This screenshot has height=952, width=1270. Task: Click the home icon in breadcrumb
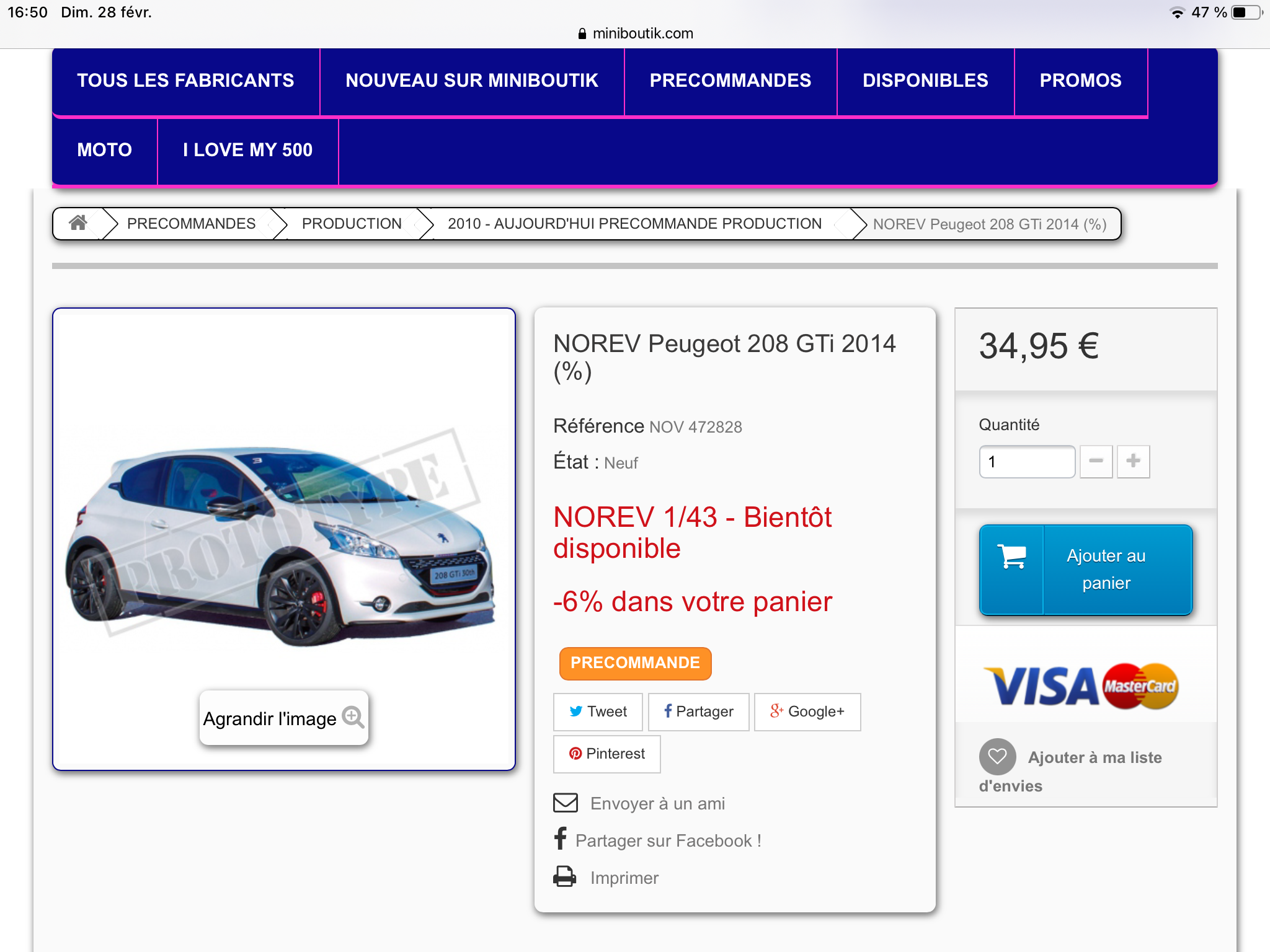(78, 223)
